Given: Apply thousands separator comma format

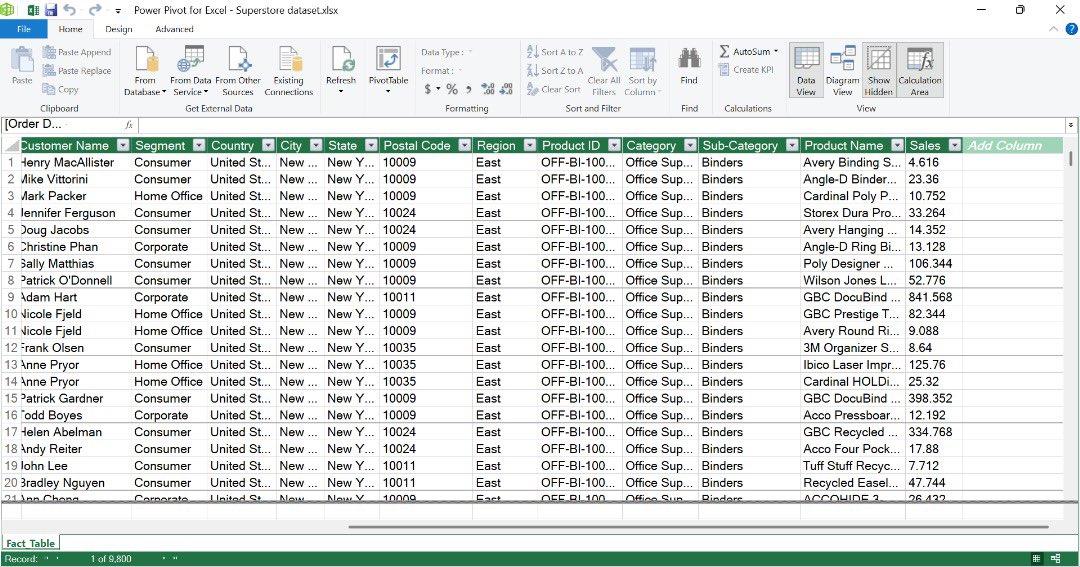Looking at the screenshot, I should pos(468,90).
